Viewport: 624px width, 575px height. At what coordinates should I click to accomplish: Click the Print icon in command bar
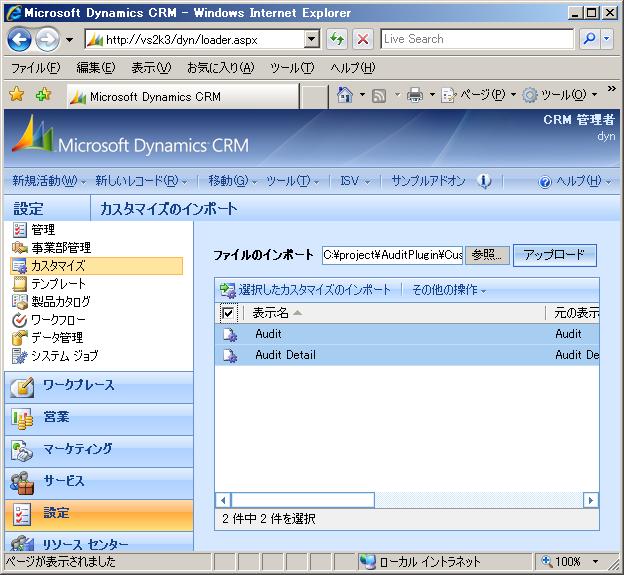click(x=415, y=96)
